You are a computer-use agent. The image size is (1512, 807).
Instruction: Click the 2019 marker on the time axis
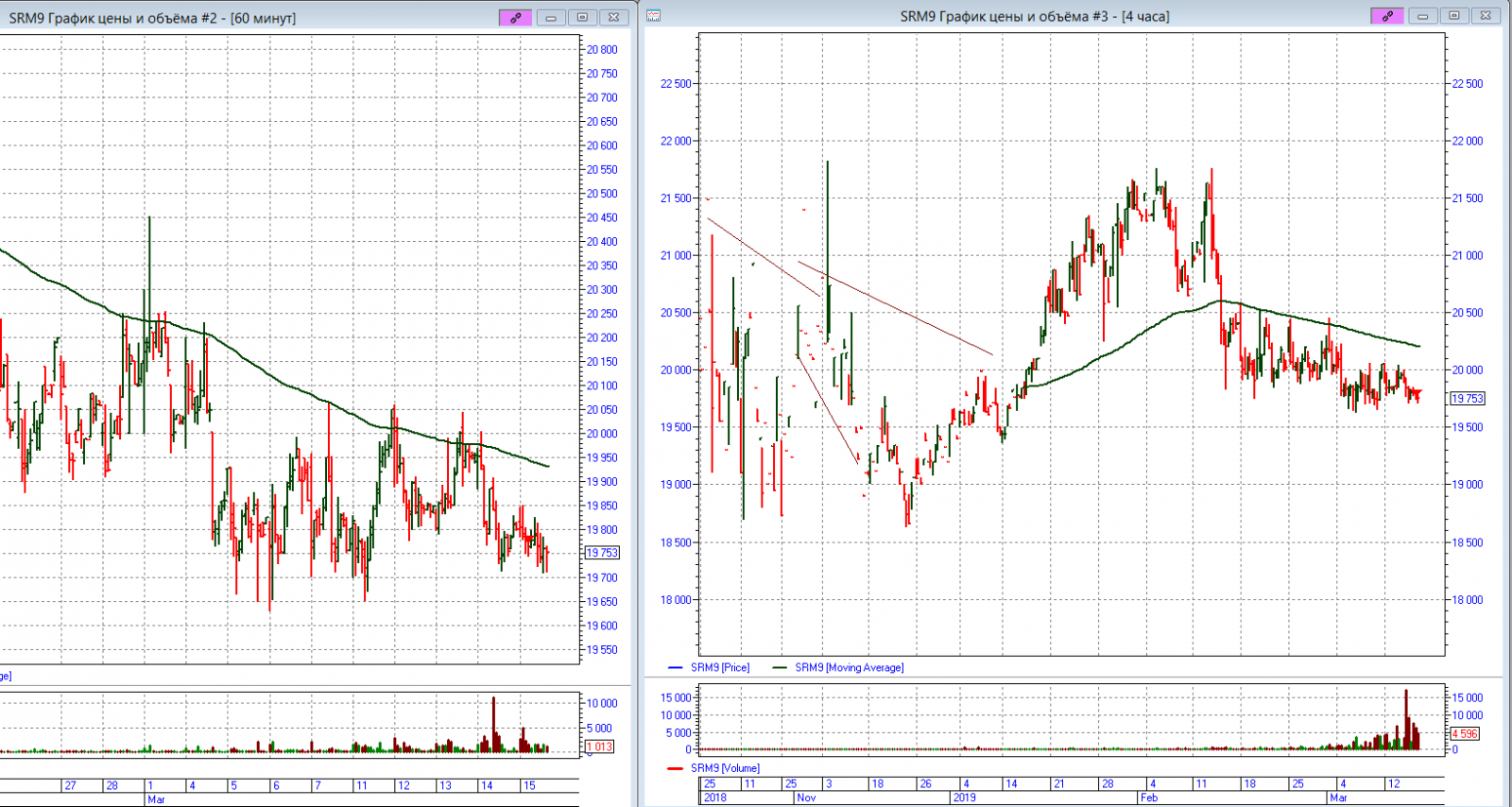click(x=964, y=798)
